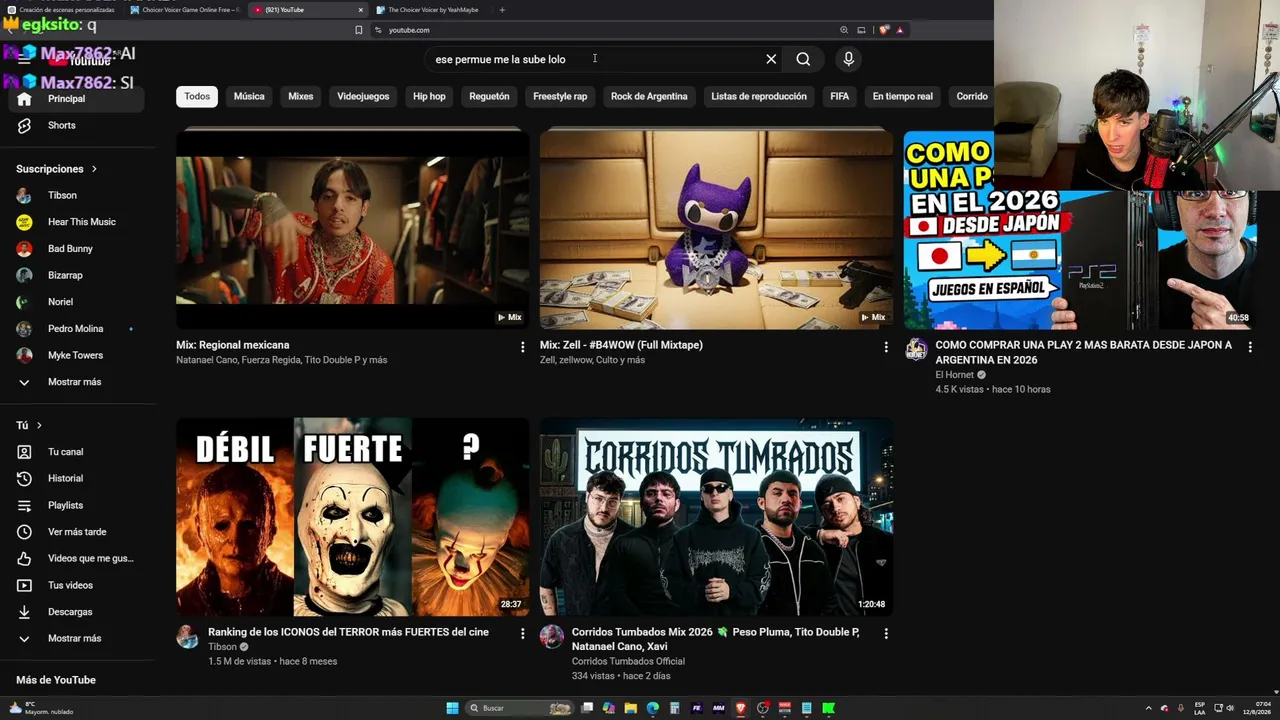This screenshot has height=720, width=1280.
Task: Open Corridos Tumbados Official channel avatar
Action: click(552, 637)
